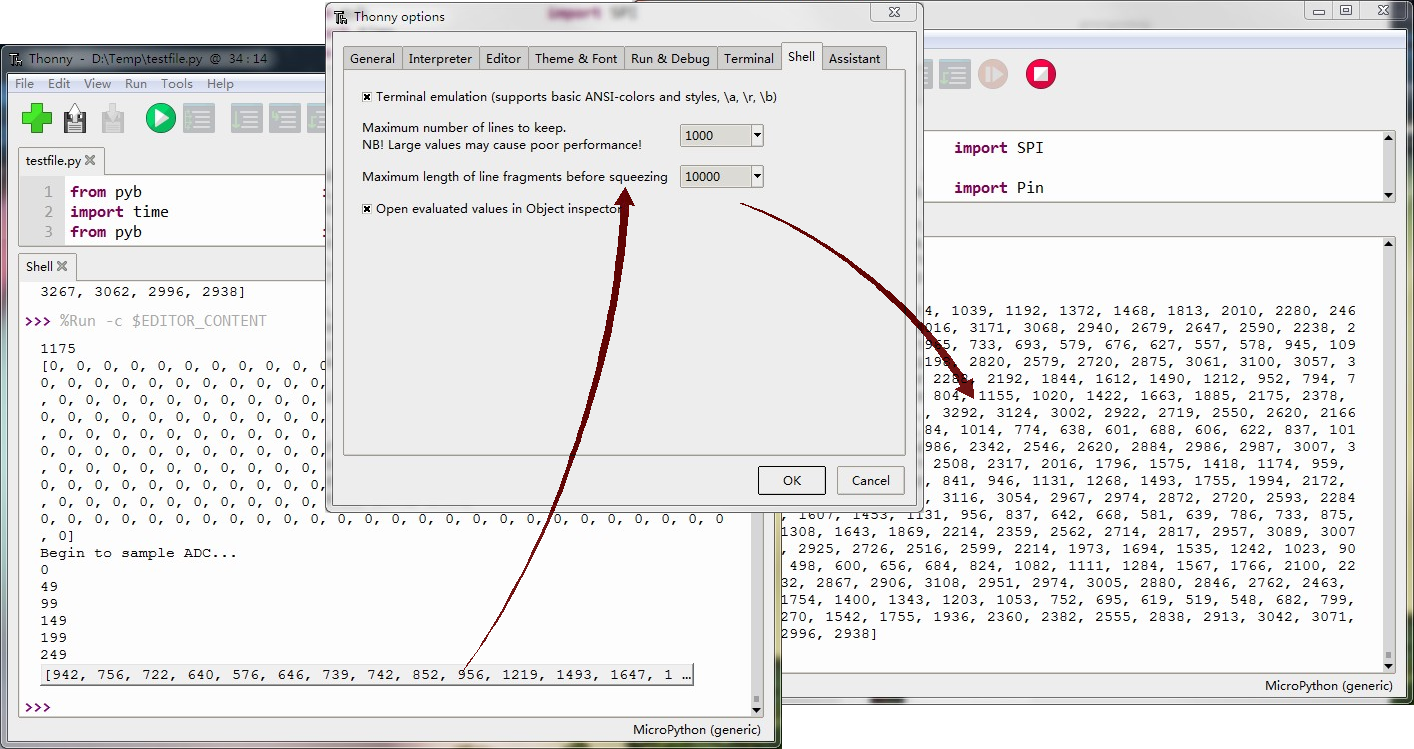Click the Thonny options title bar icon
This screenshot has height=749, width=1414.
pyautogui.click(x=341, y=16)
